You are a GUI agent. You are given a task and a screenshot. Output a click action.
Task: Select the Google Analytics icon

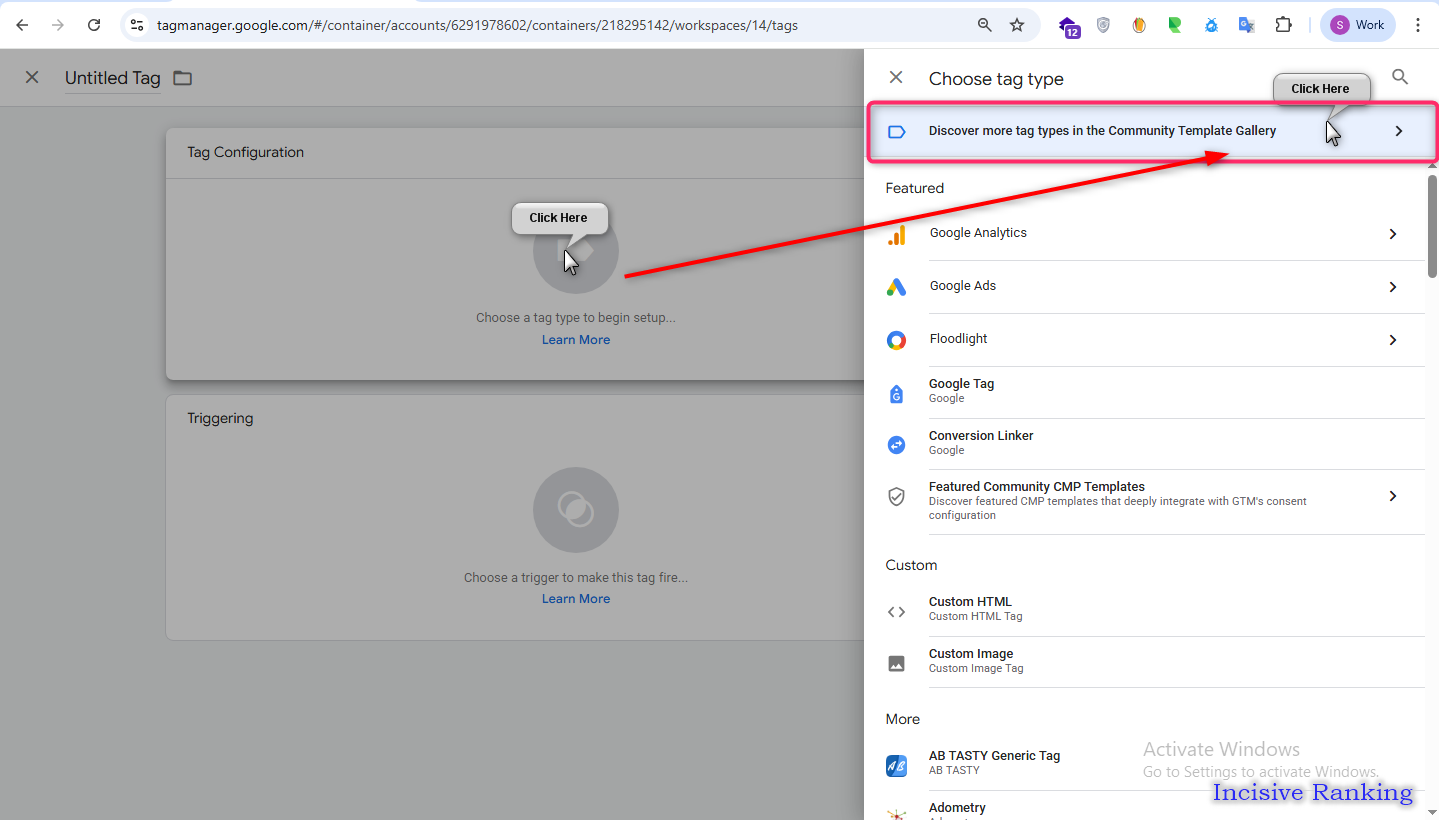(896, 235)
